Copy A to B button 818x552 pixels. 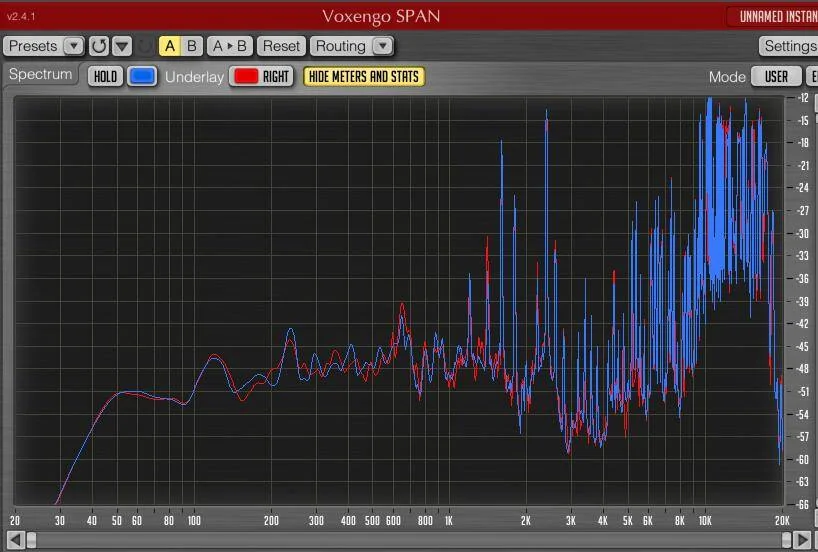[x=230, y=46]
